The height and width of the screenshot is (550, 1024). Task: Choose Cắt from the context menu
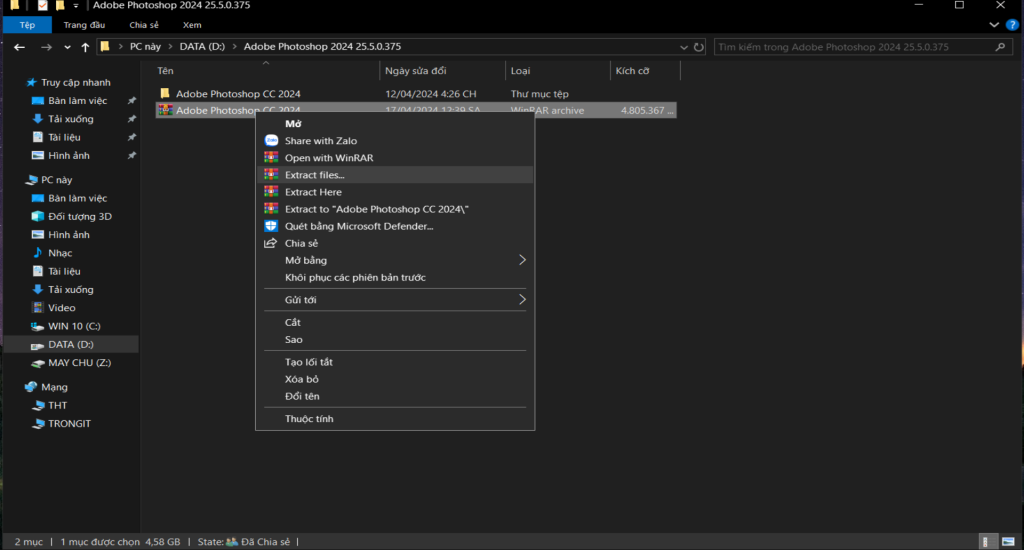[394, 322]
